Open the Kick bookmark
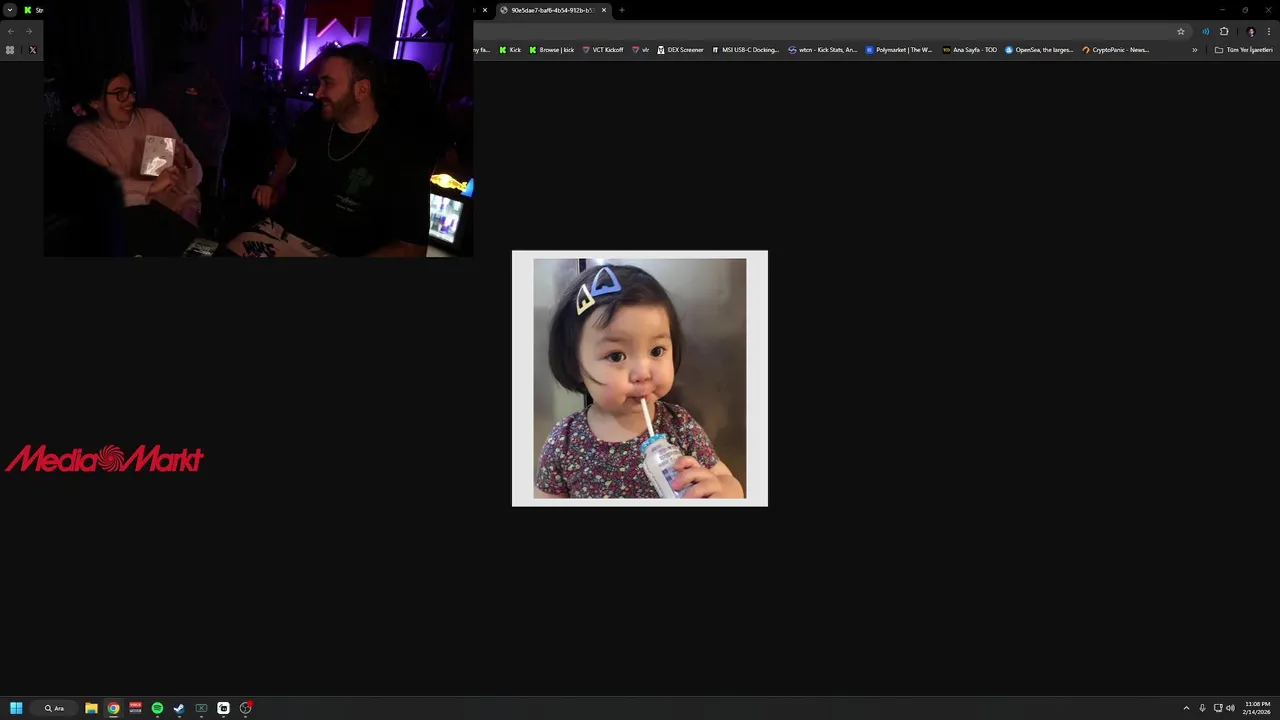The height and width of the screenshot is (720, 1280). tap(510, 50)
